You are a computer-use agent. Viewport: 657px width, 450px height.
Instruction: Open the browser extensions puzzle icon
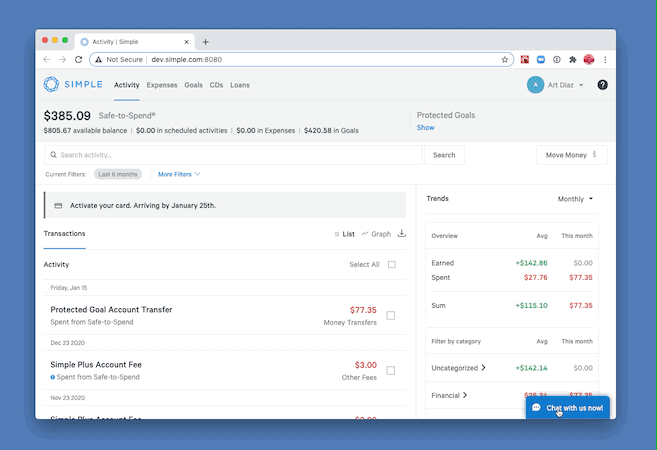[x=572, y=59]
